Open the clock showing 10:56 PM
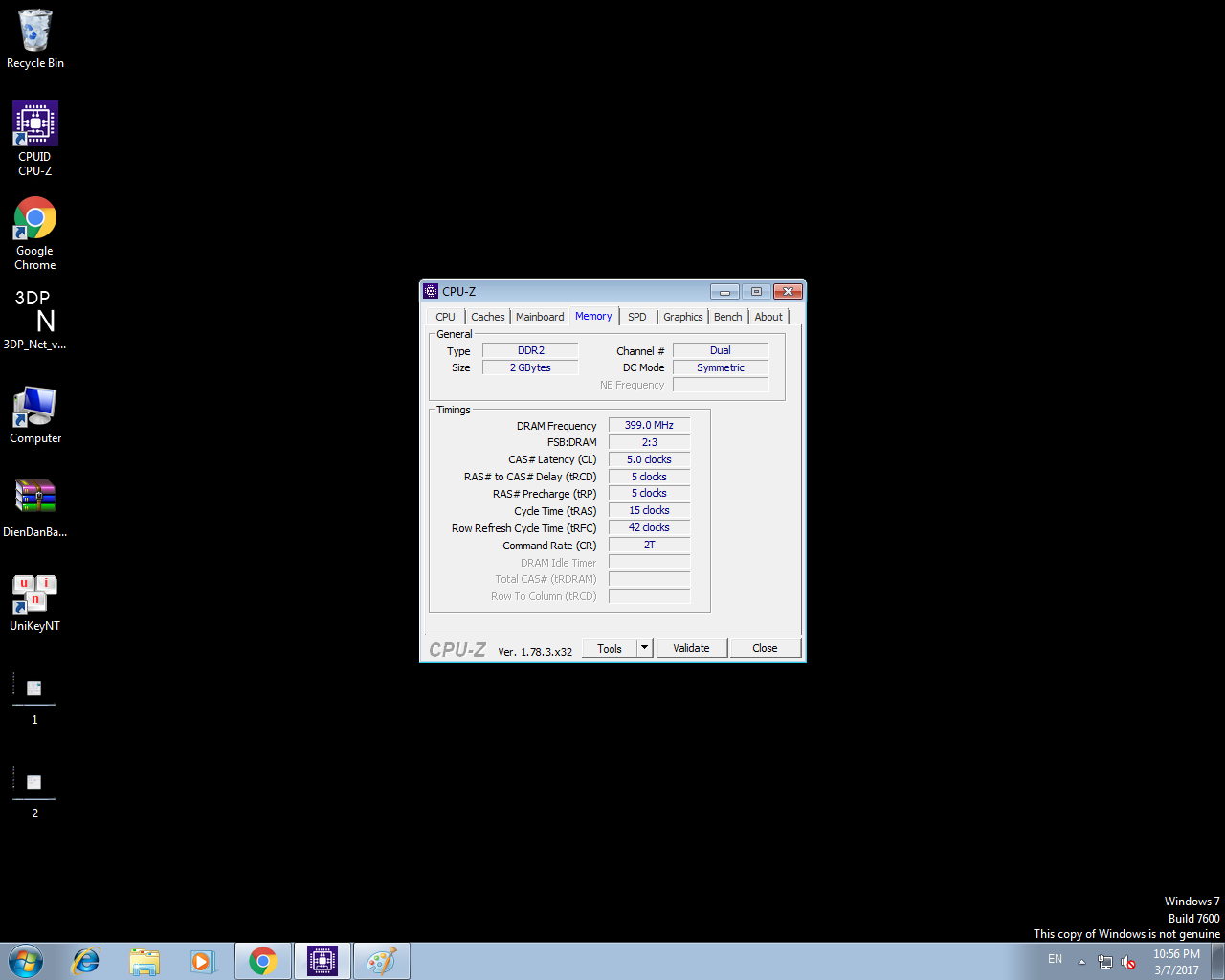The image size is (1225, 980). (1176, 962)
